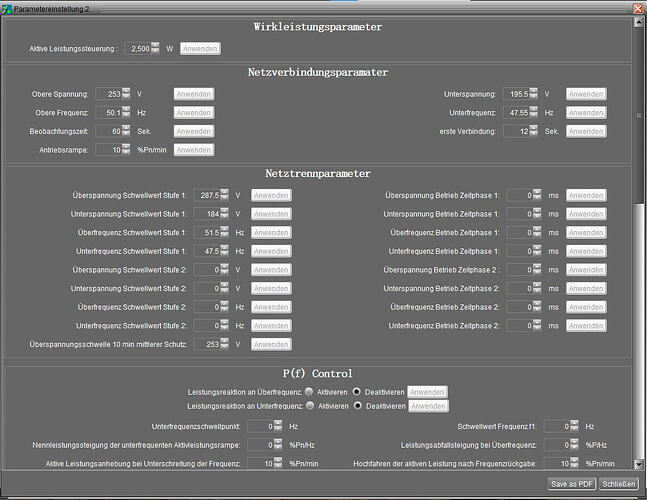Viewport: 647px width, 500px height.
Task: Apply Überfrequenz Schwellwert Stufe 2
Action: click(x=271, y=307)
